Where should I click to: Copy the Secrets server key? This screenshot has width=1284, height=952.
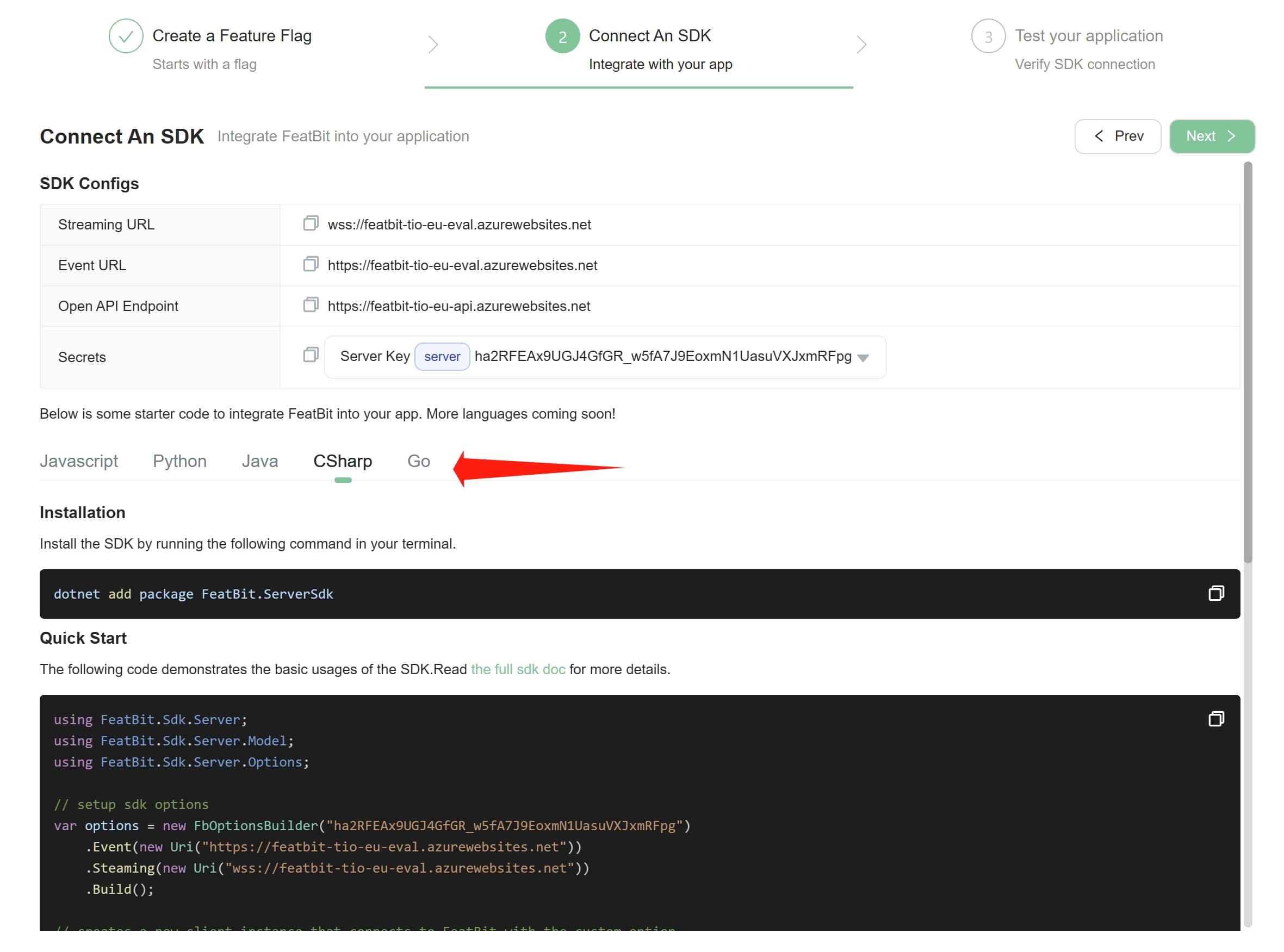[x=311, y=356]
